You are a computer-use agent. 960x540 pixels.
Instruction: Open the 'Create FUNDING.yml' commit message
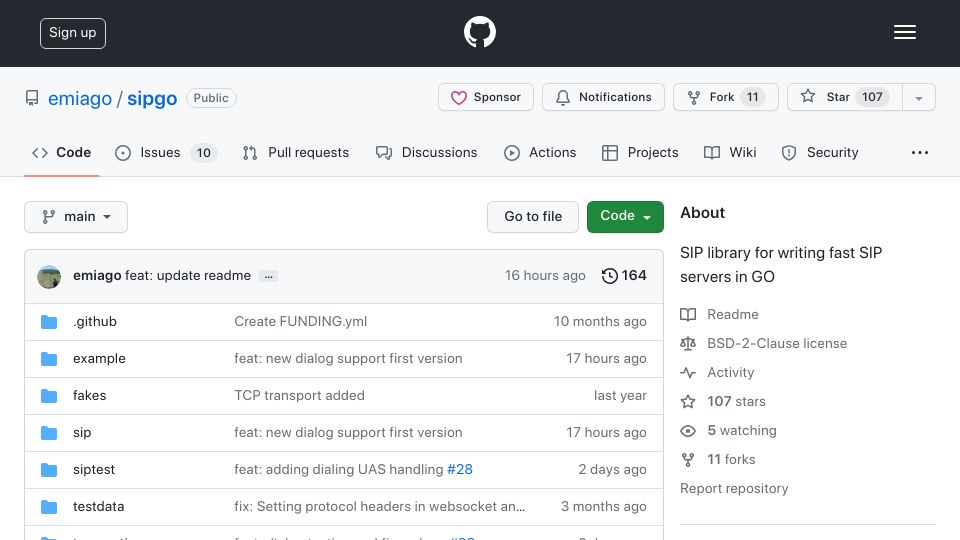[x=301, y=321]
